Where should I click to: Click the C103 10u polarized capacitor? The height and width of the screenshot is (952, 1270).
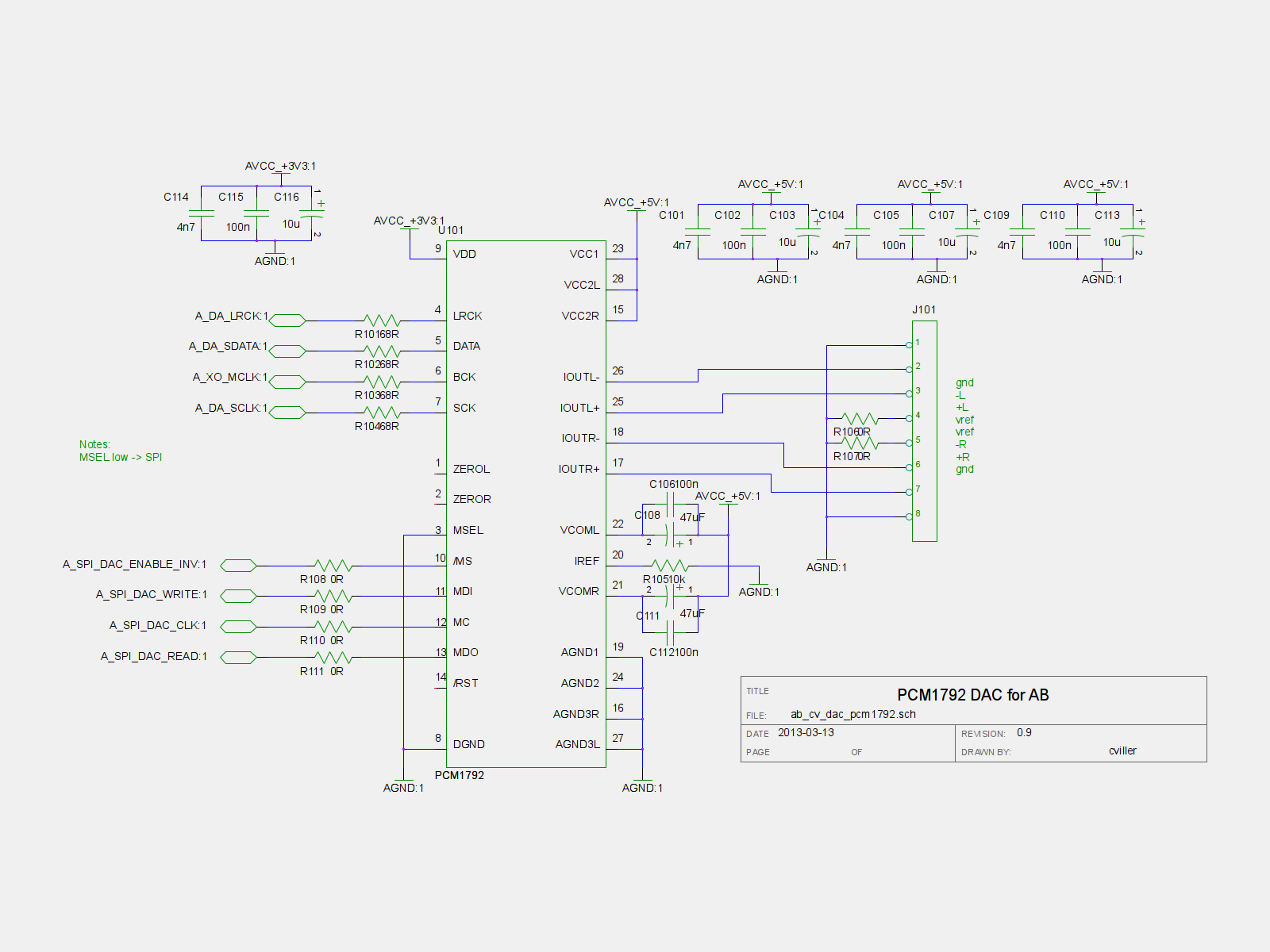(808, 232)
